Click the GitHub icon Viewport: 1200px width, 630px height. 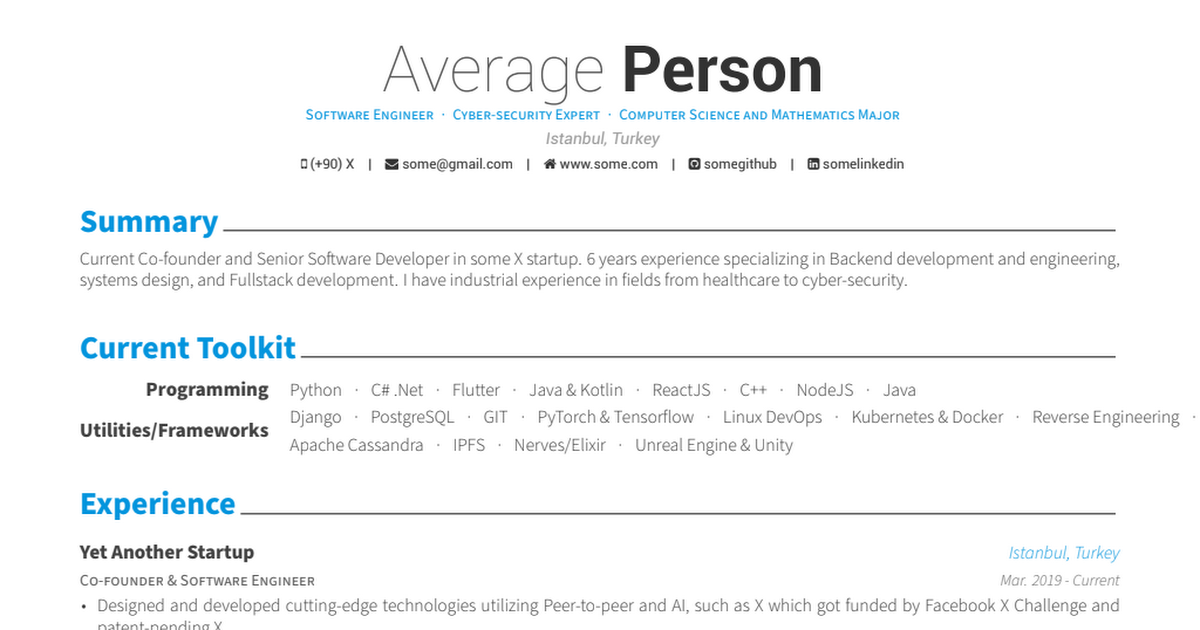(694, 164)
